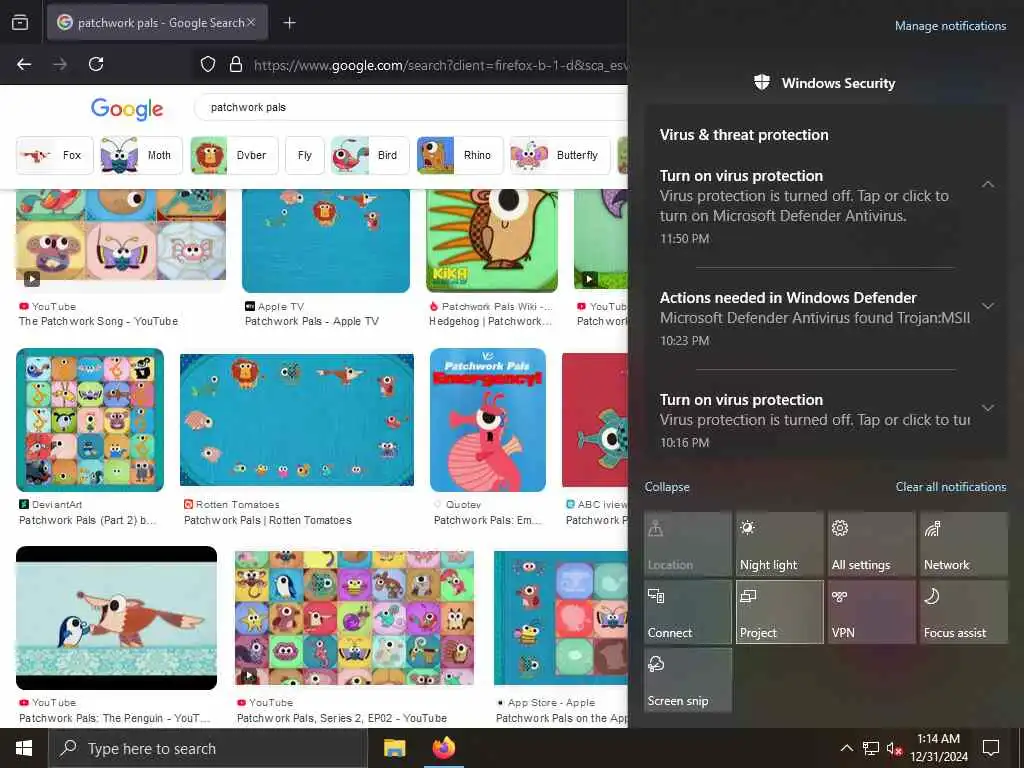Collapse the 11:50 PM virus protection notification

[988, 185]
